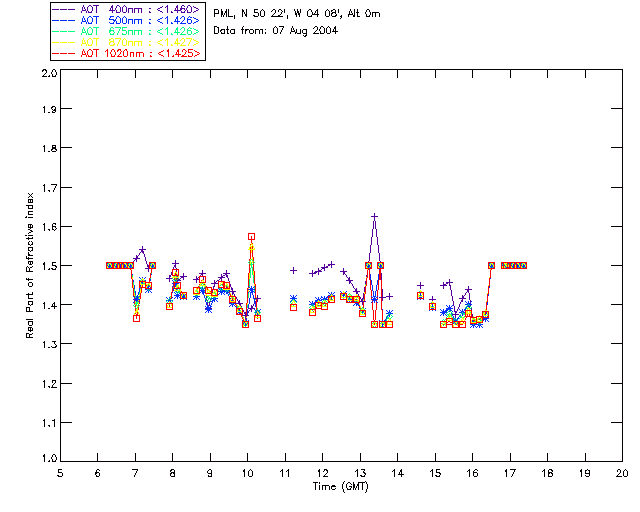Viewport: 640px width, 512px height.
Task: Click the red dashed line sample for 1020nm
Action: click(64, 53)
